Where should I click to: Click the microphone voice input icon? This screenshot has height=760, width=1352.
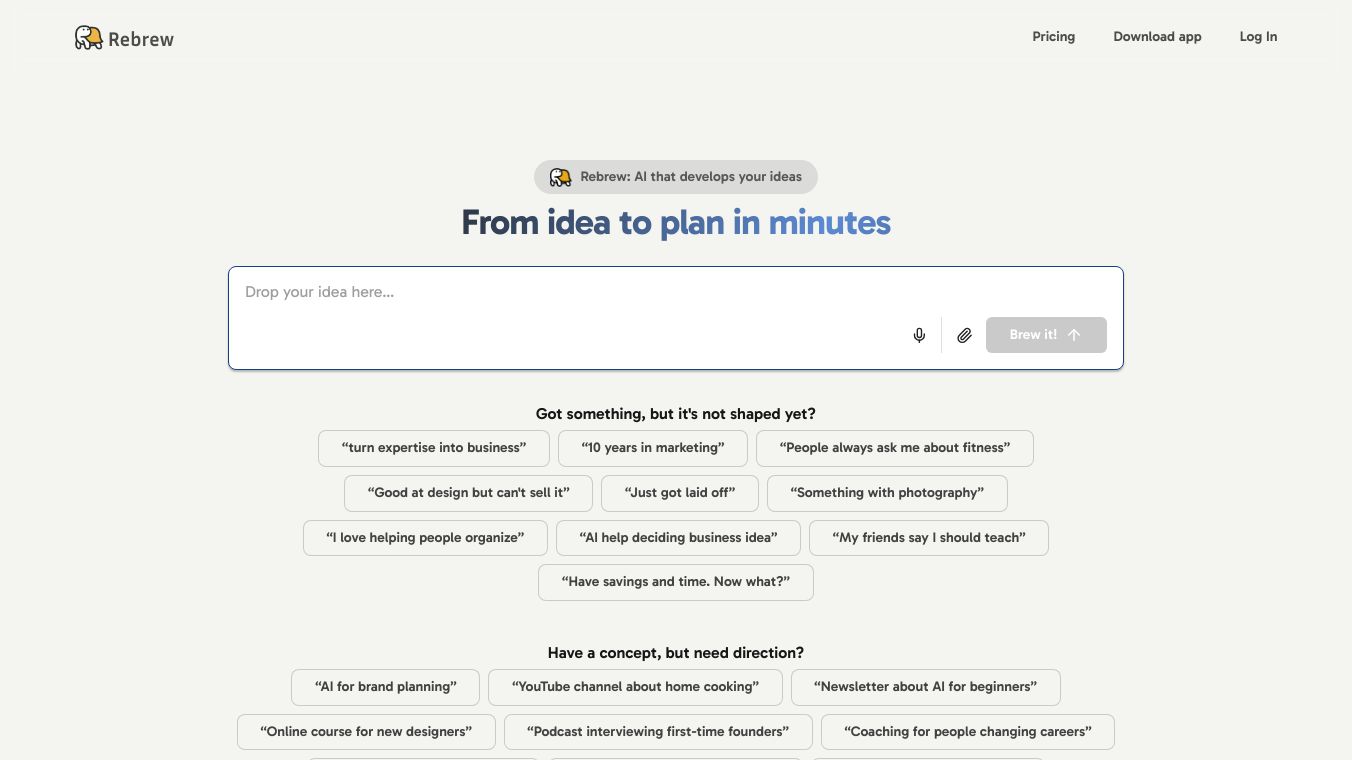(919, 335)
